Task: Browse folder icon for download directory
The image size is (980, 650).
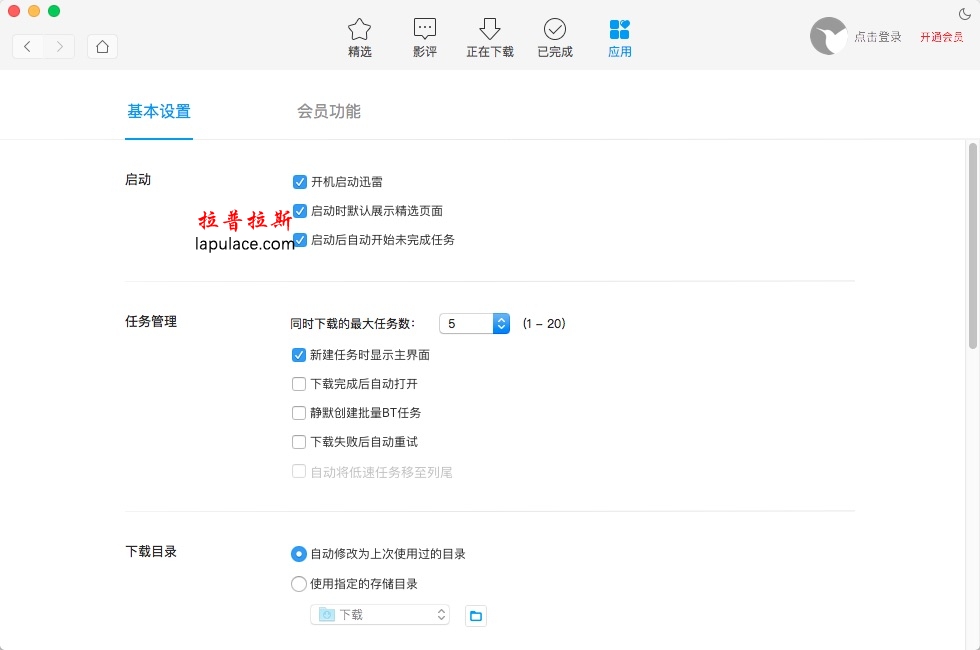Action: pos(476,615)
